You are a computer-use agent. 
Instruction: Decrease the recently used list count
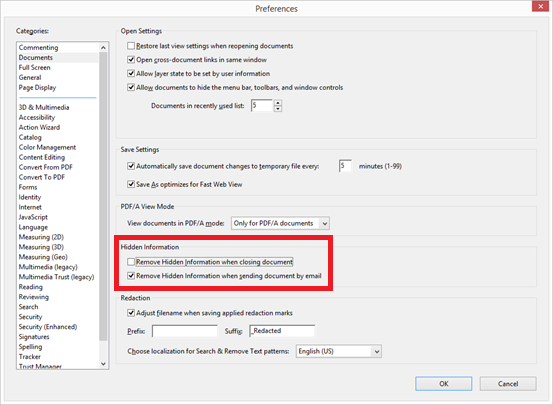tap(278, 109)
